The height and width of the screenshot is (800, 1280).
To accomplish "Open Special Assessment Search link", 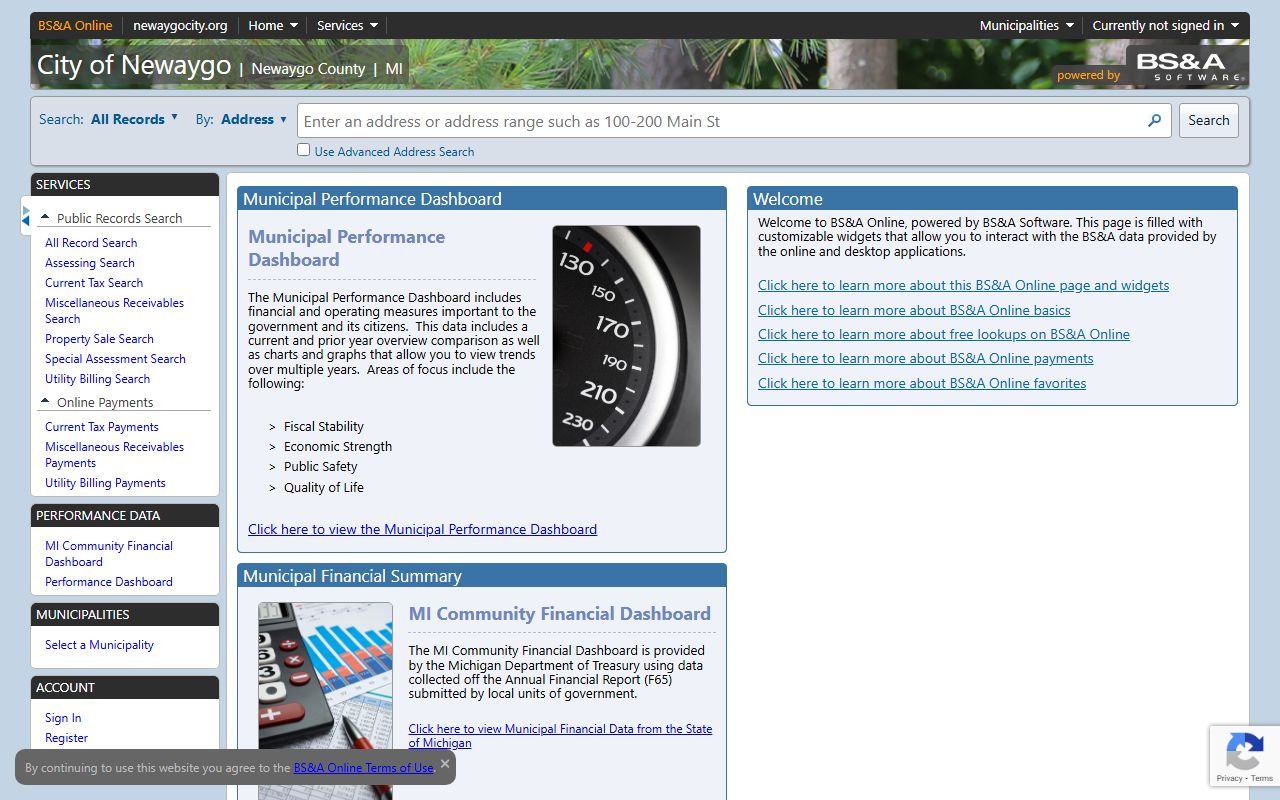I will (x=115, y=359).
